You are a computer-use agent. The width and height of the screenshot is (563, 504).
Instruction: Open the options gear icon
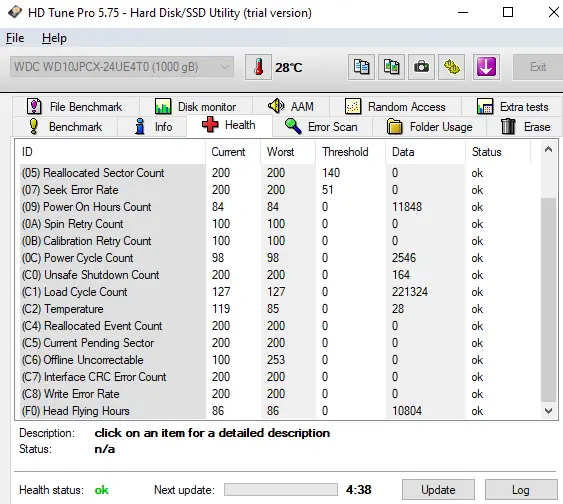click(x=452, y=67)
